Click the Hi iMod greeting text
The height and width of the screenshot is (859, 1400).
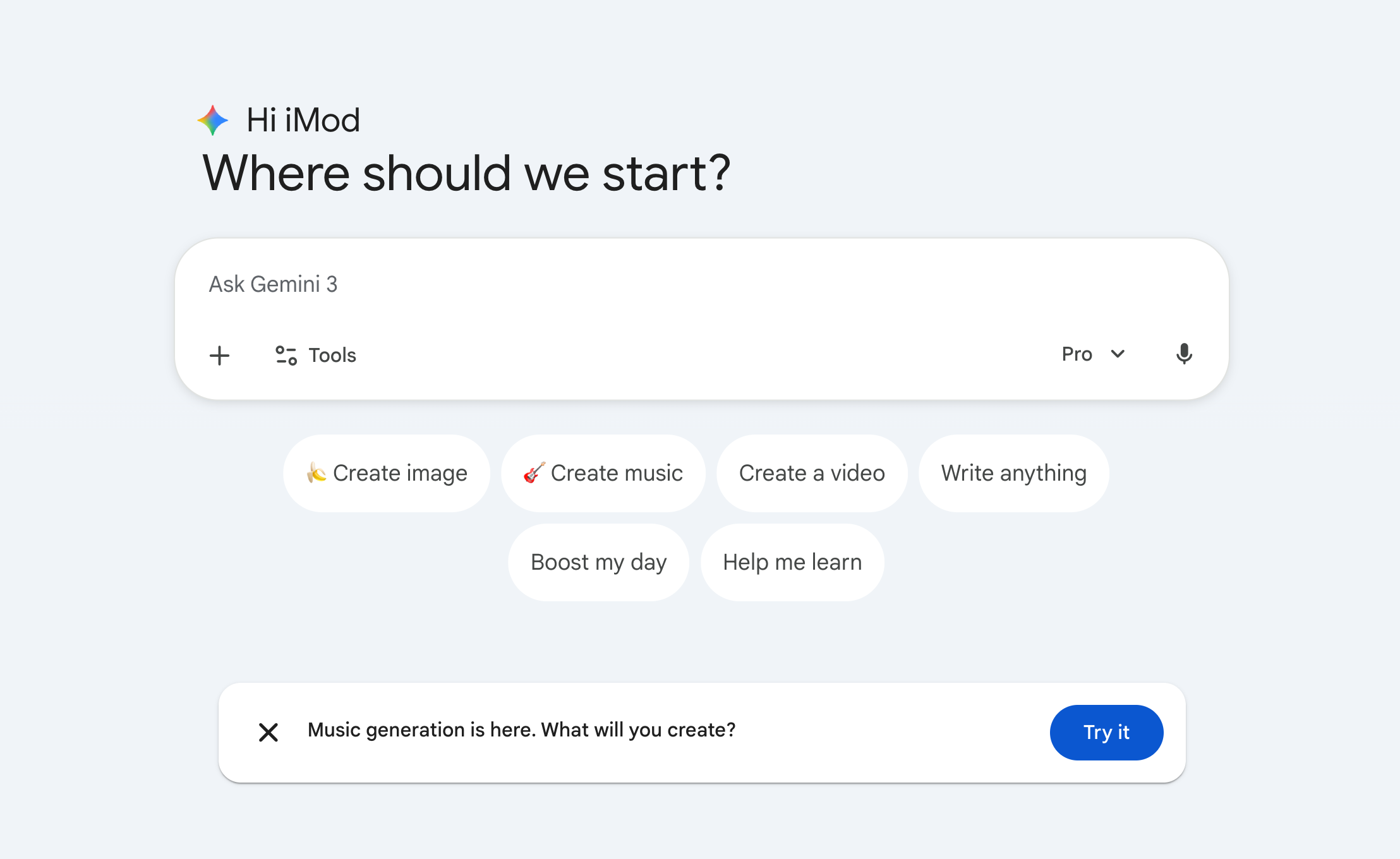tap(303, 120)
